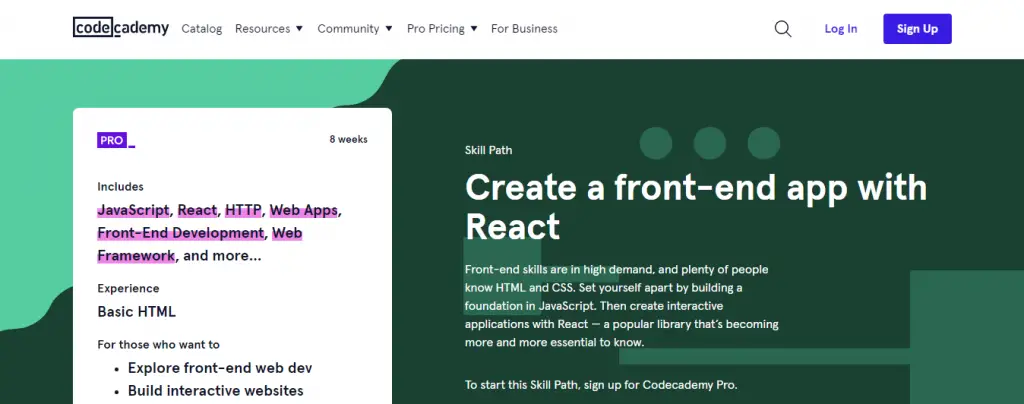Click the "Create a front-end app with React" heading
1024x404 pixels.
pos(696,206)
